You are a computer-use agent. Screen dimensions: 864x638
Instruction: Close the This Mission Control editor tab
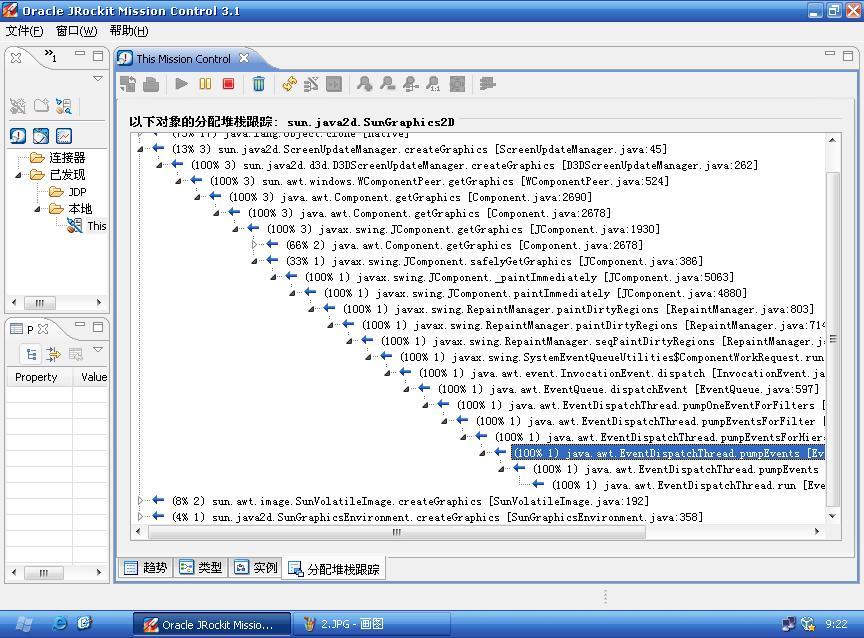[x=244, y=58]
